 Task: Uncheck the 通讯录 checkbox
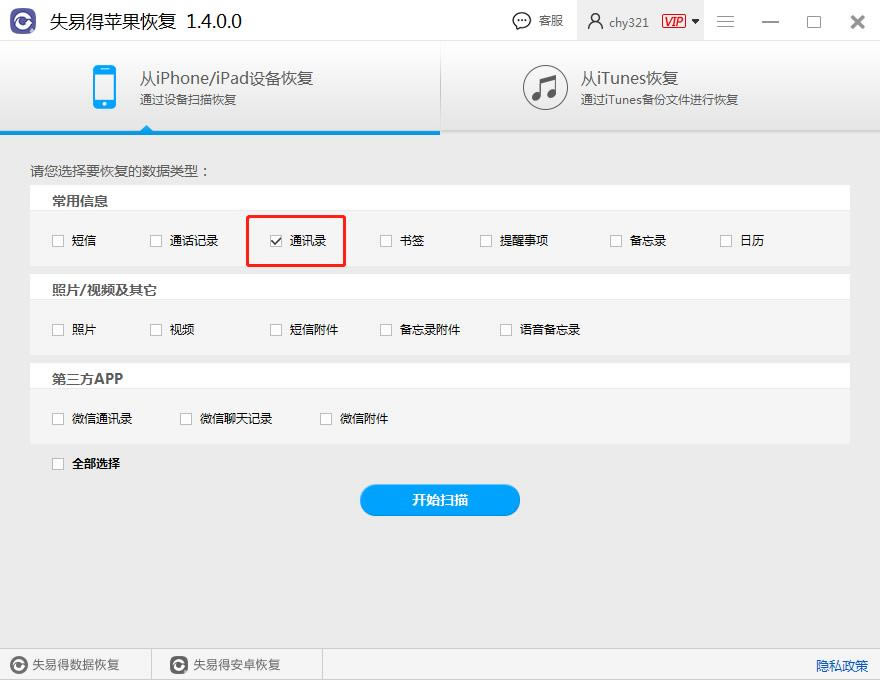click(x=276, y=241)
